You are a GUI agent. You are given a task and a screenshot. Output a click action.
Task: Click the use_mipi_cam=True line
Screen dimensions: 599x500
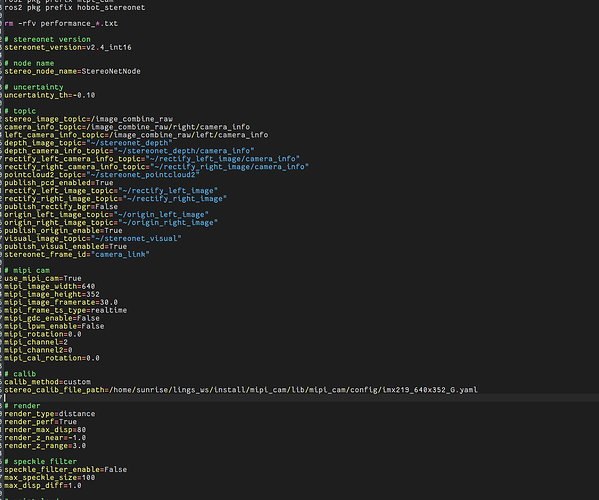(x=43, y=278)
